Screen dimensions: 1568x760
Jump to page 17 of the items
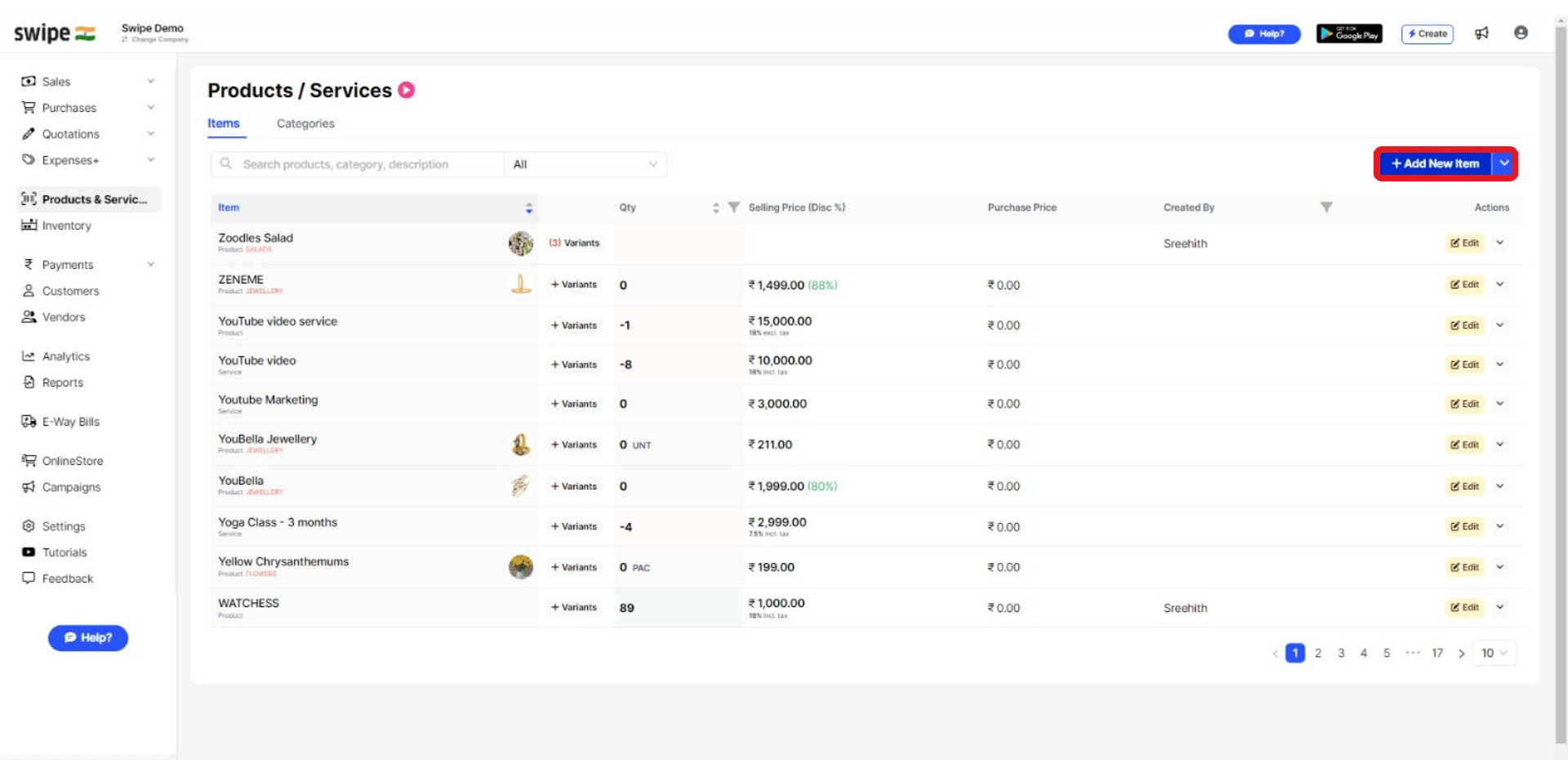(1437, 653)
